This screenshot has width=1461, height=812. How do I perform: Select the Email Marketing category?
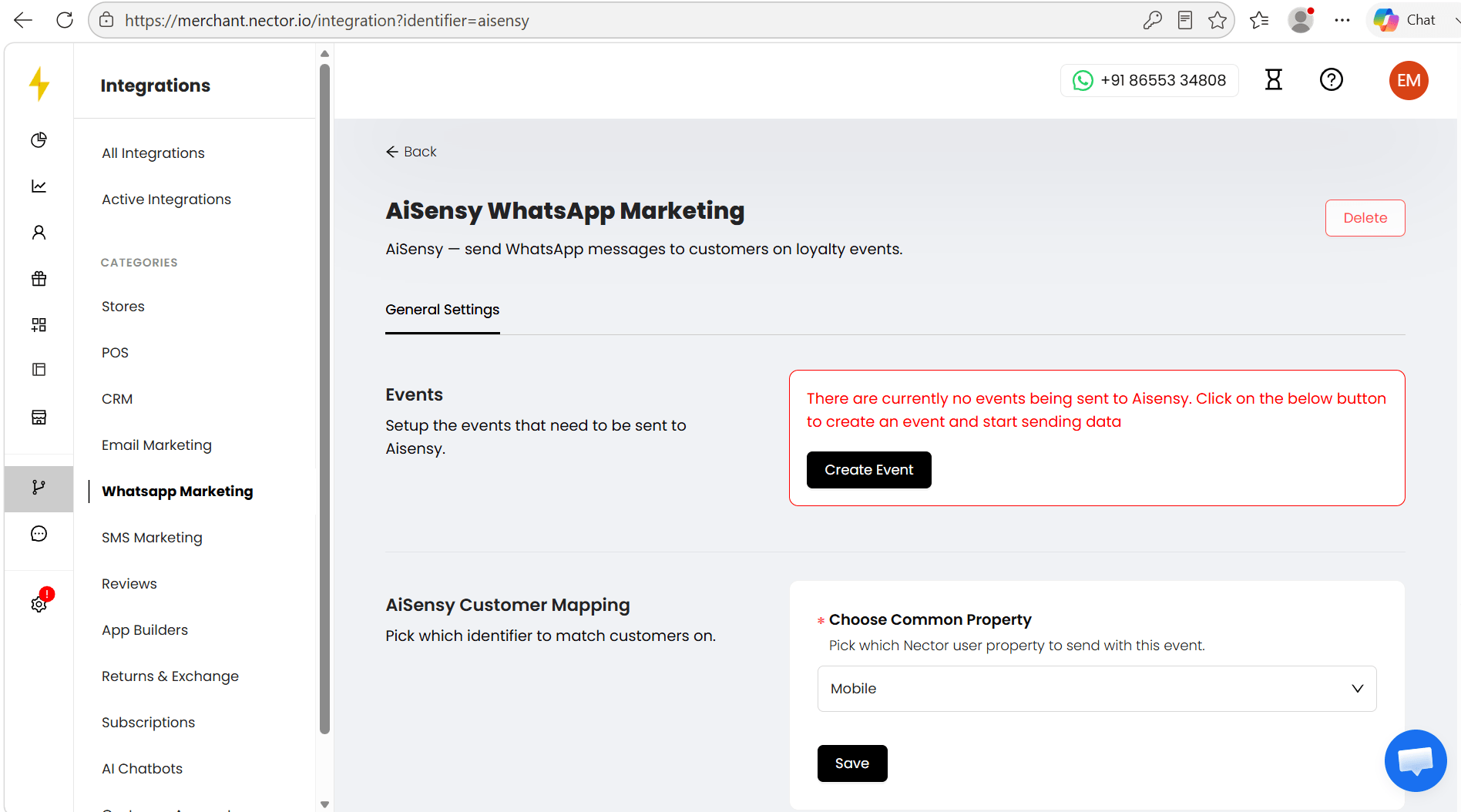pyautogui.click(x=156, y=445)
